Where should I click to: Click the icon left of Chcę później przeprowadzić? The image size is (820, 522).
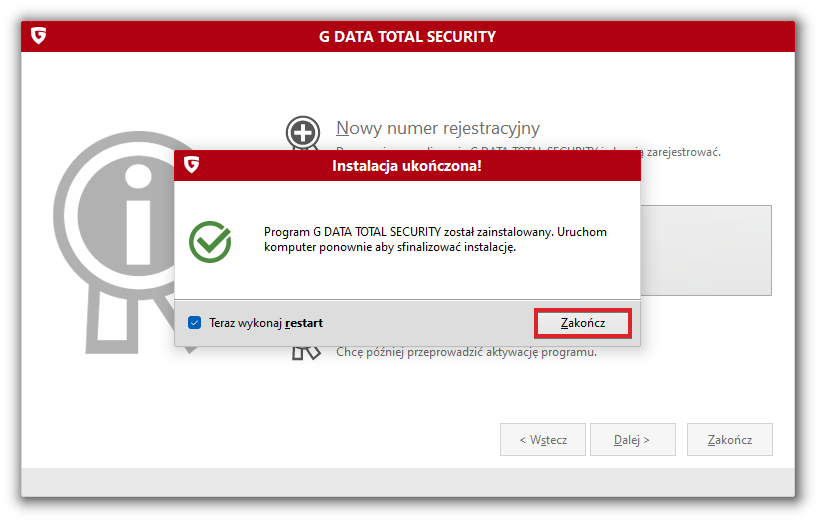(x=305, y=352)
